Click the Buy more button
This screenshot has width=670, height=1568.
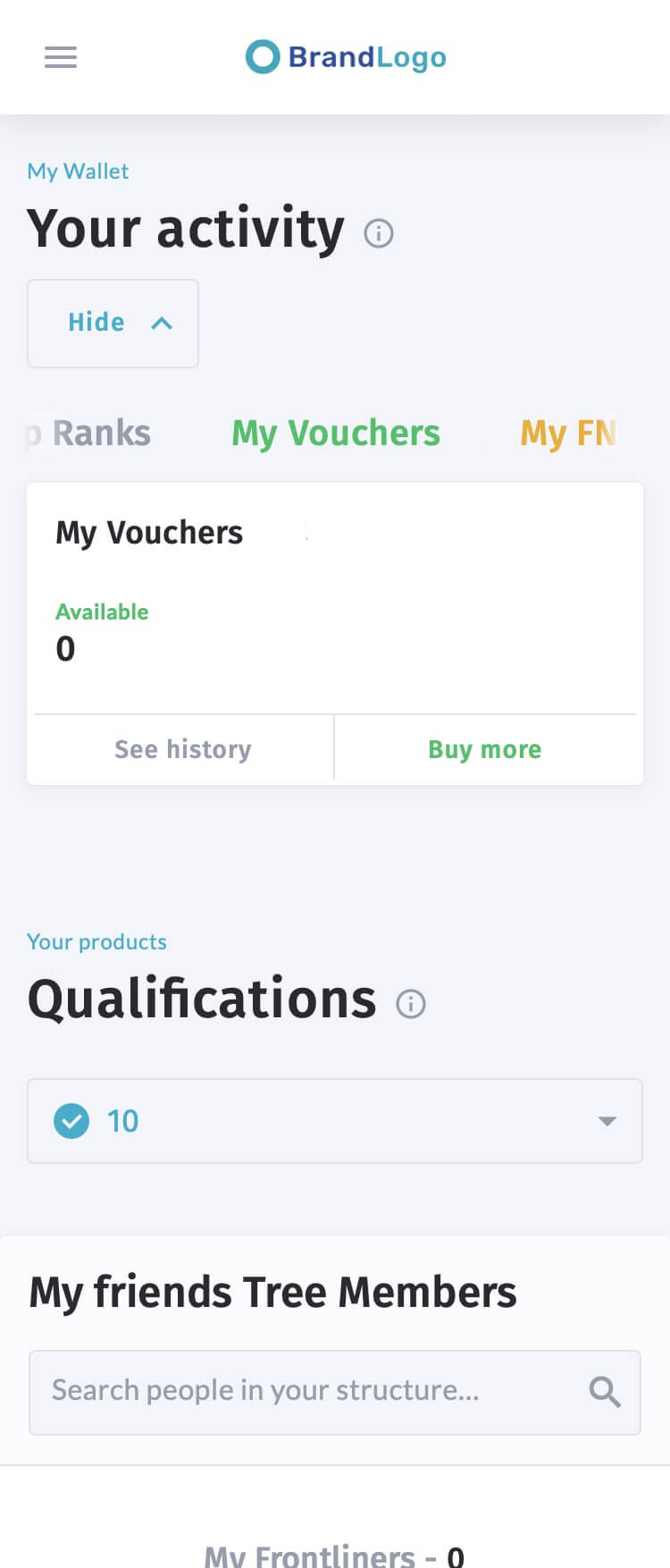coord(485,749)
